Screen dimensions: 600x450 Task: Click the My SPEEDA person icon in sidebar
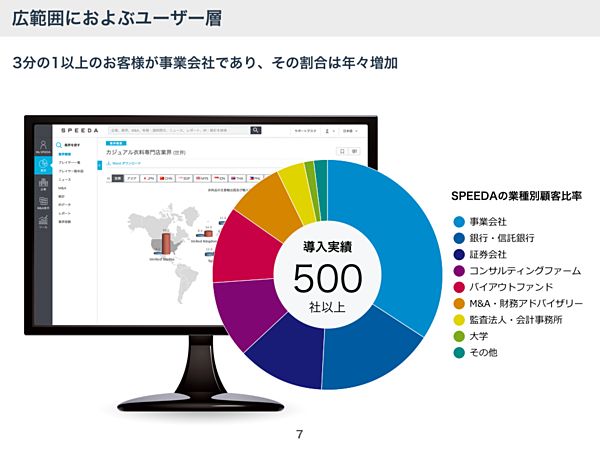click(42, 146)
